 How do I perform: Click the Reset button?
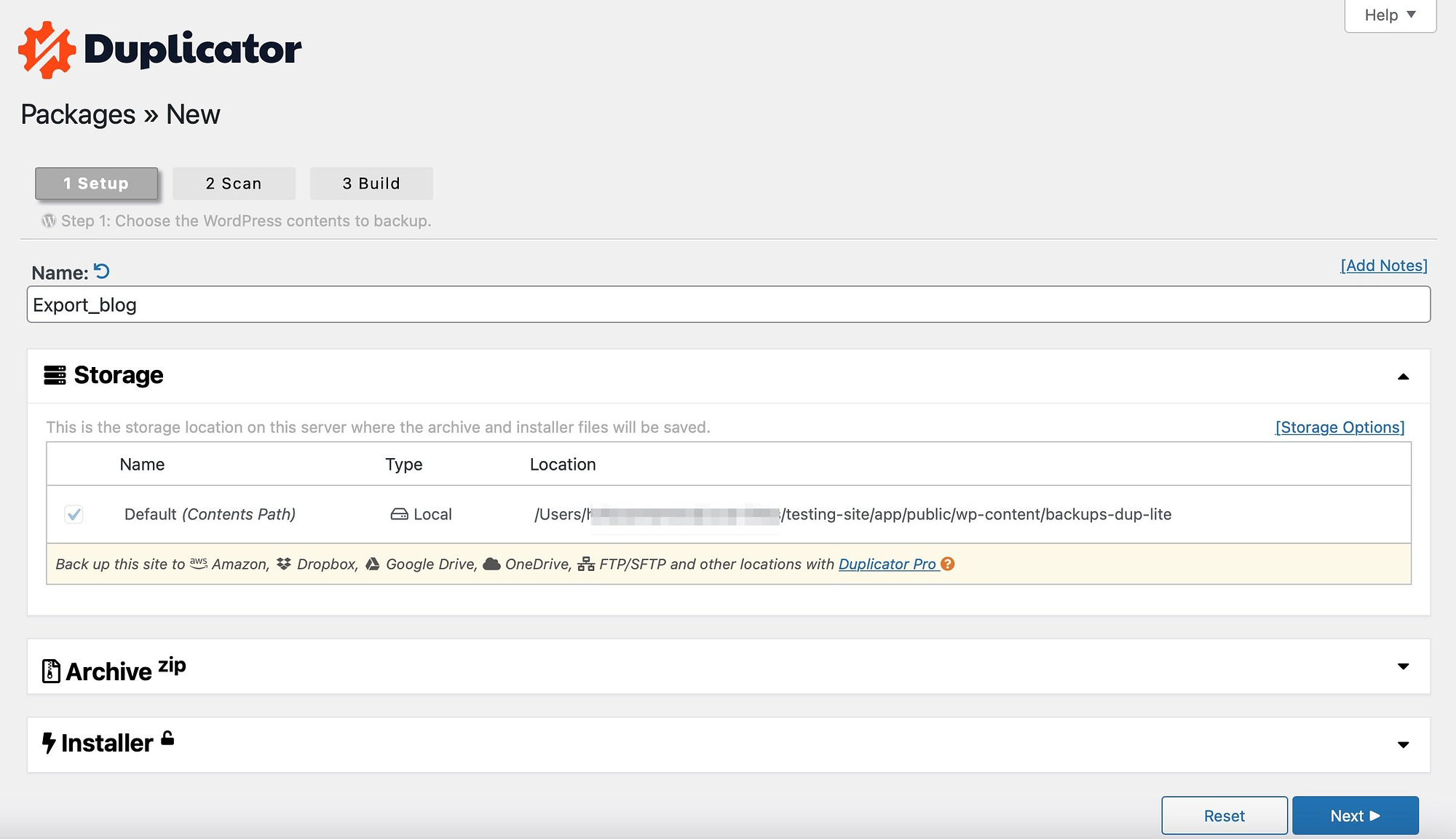coord(1223,813)
